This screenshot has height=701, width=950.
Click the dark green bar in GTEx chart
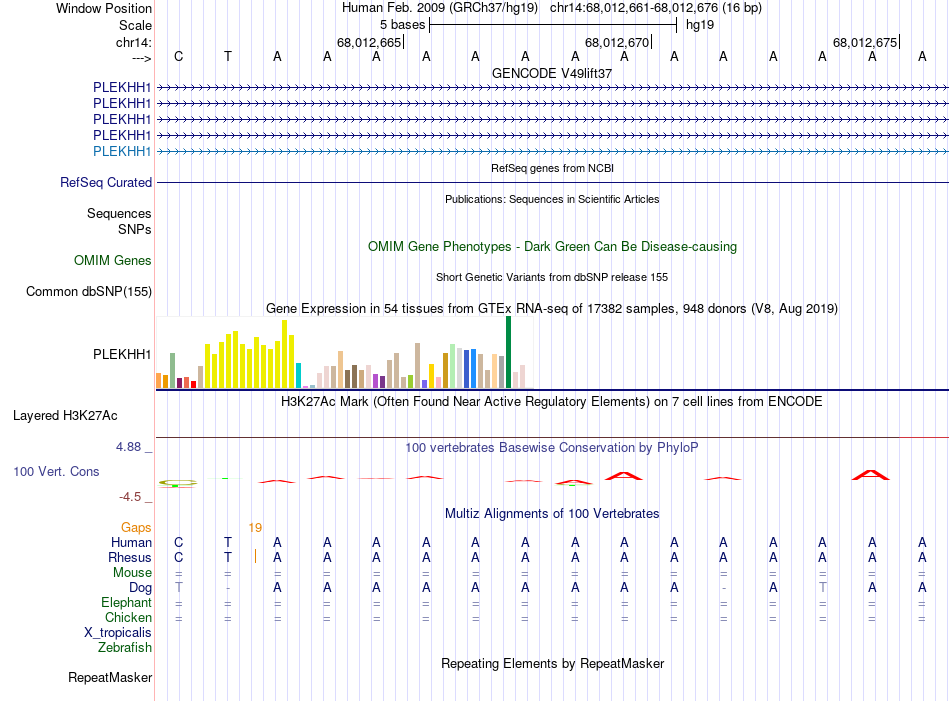click(508, 352)
